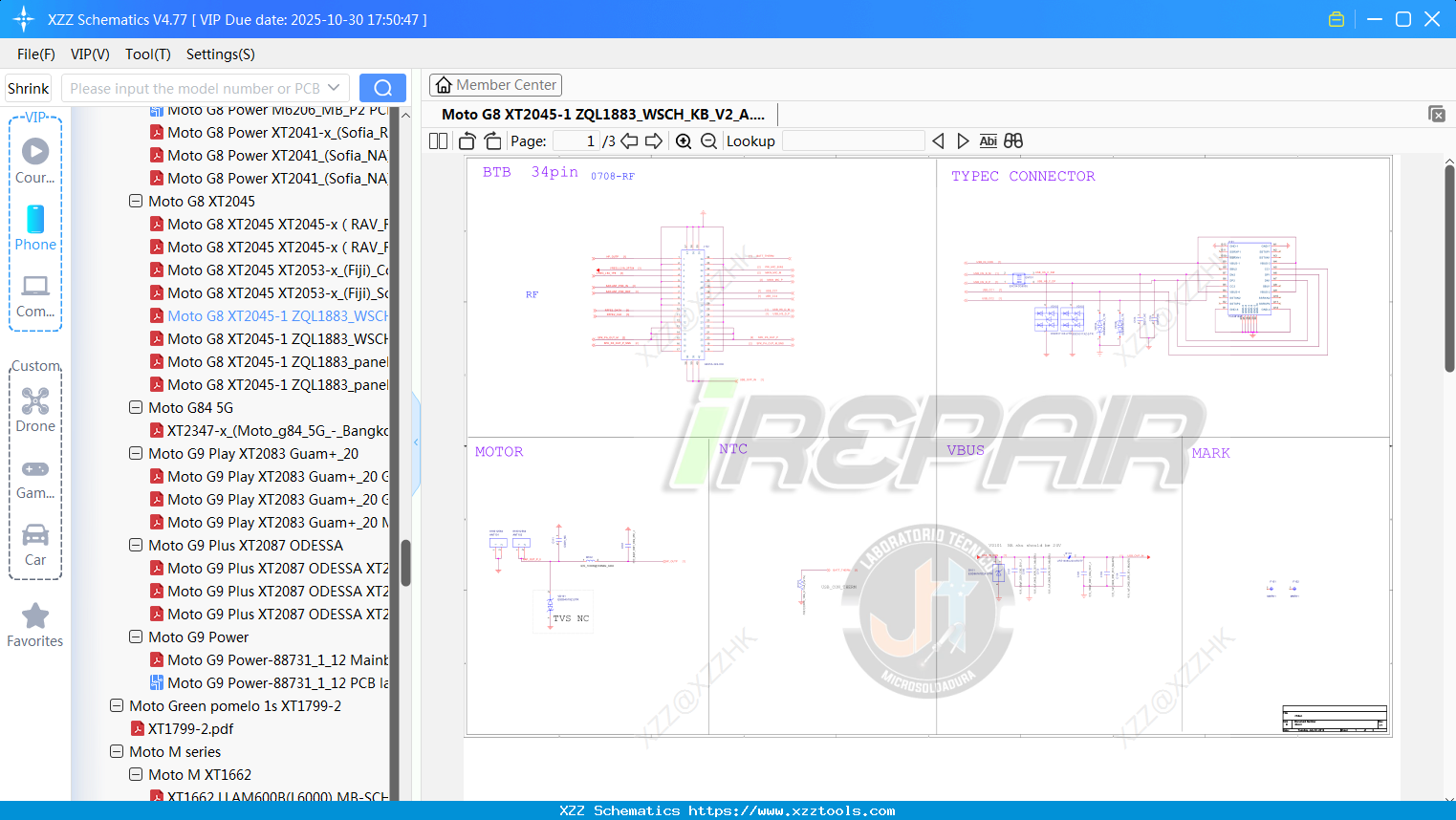
Task: Select highlighted Moto G8 XT2045-1 ZQL1883_WSCH file
Action: [x=277, y=315]
